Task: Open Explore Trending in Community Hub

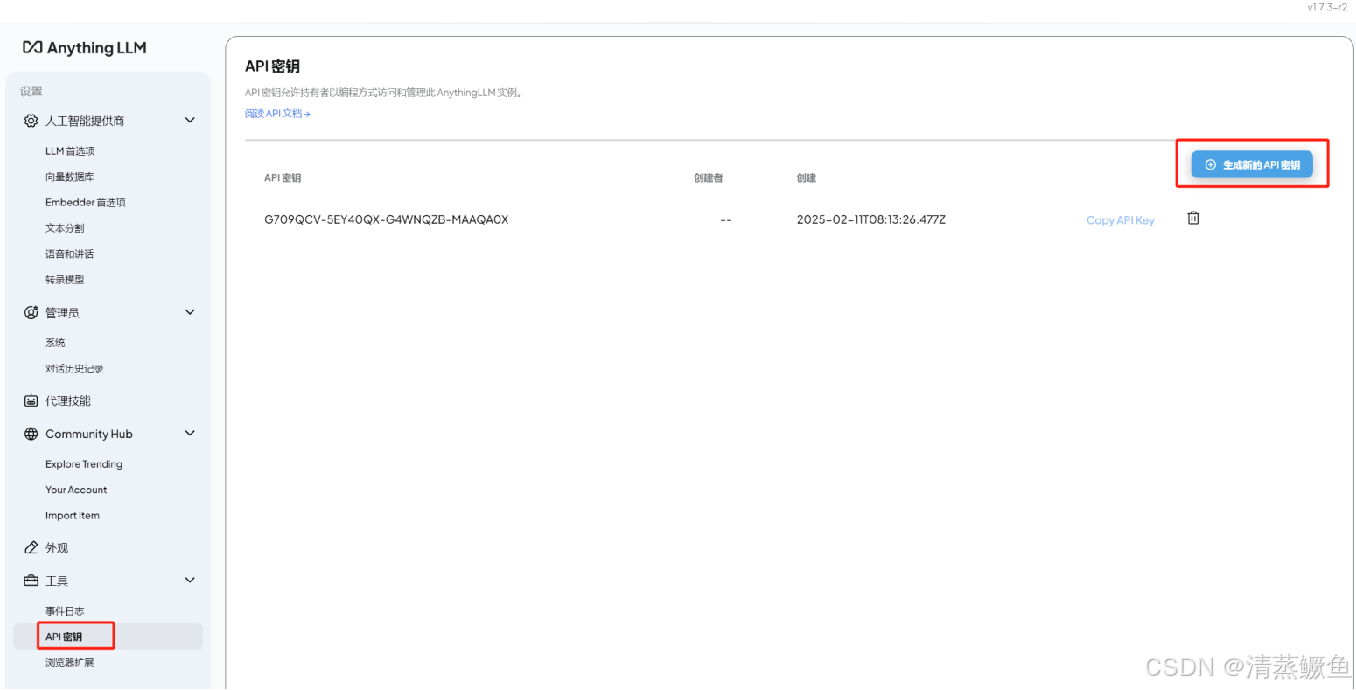Action: (84, 464)
